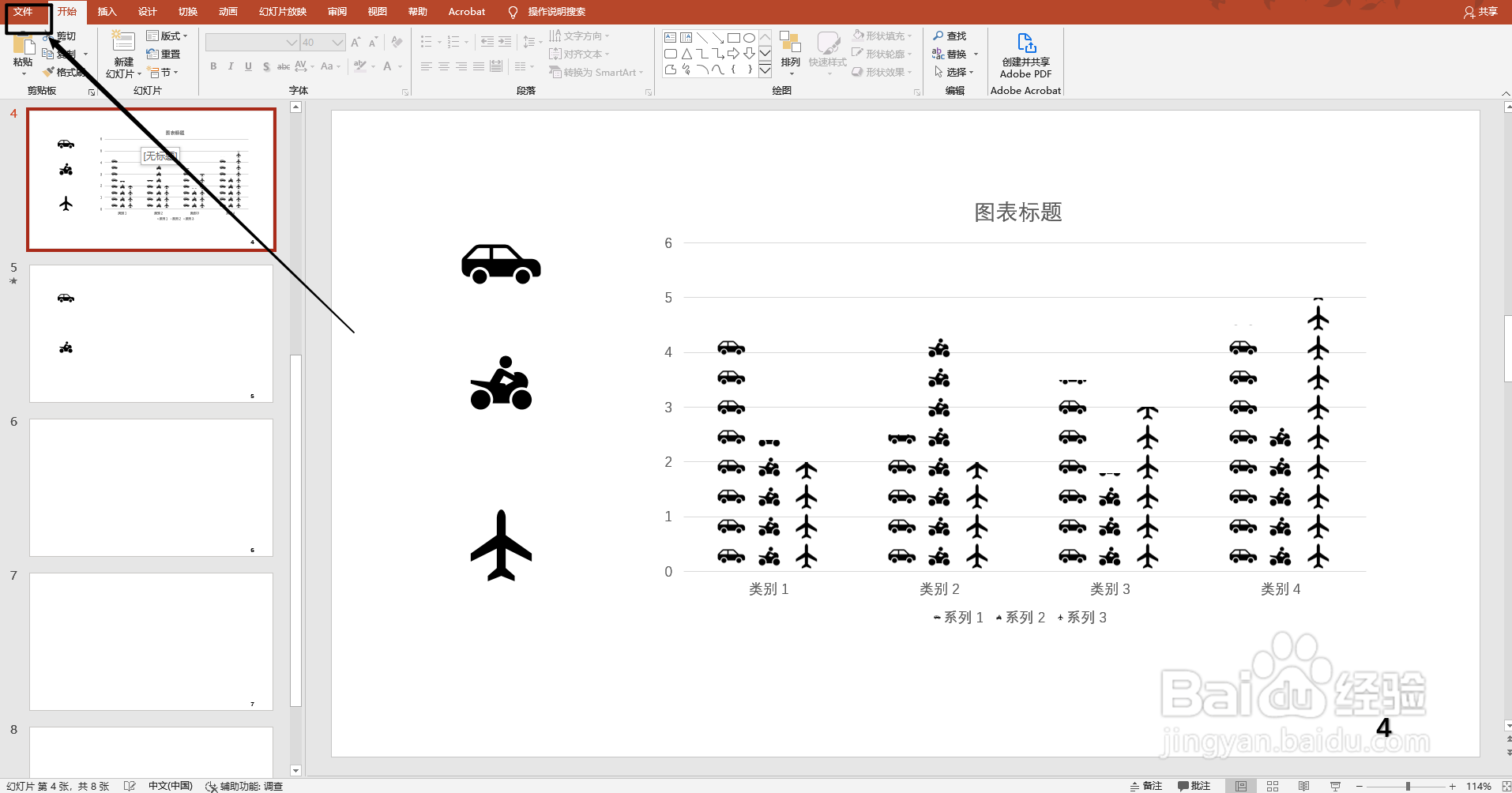1512x793 pixels.
Task: Select the Find (查找) tool
Action: (950, 36)
